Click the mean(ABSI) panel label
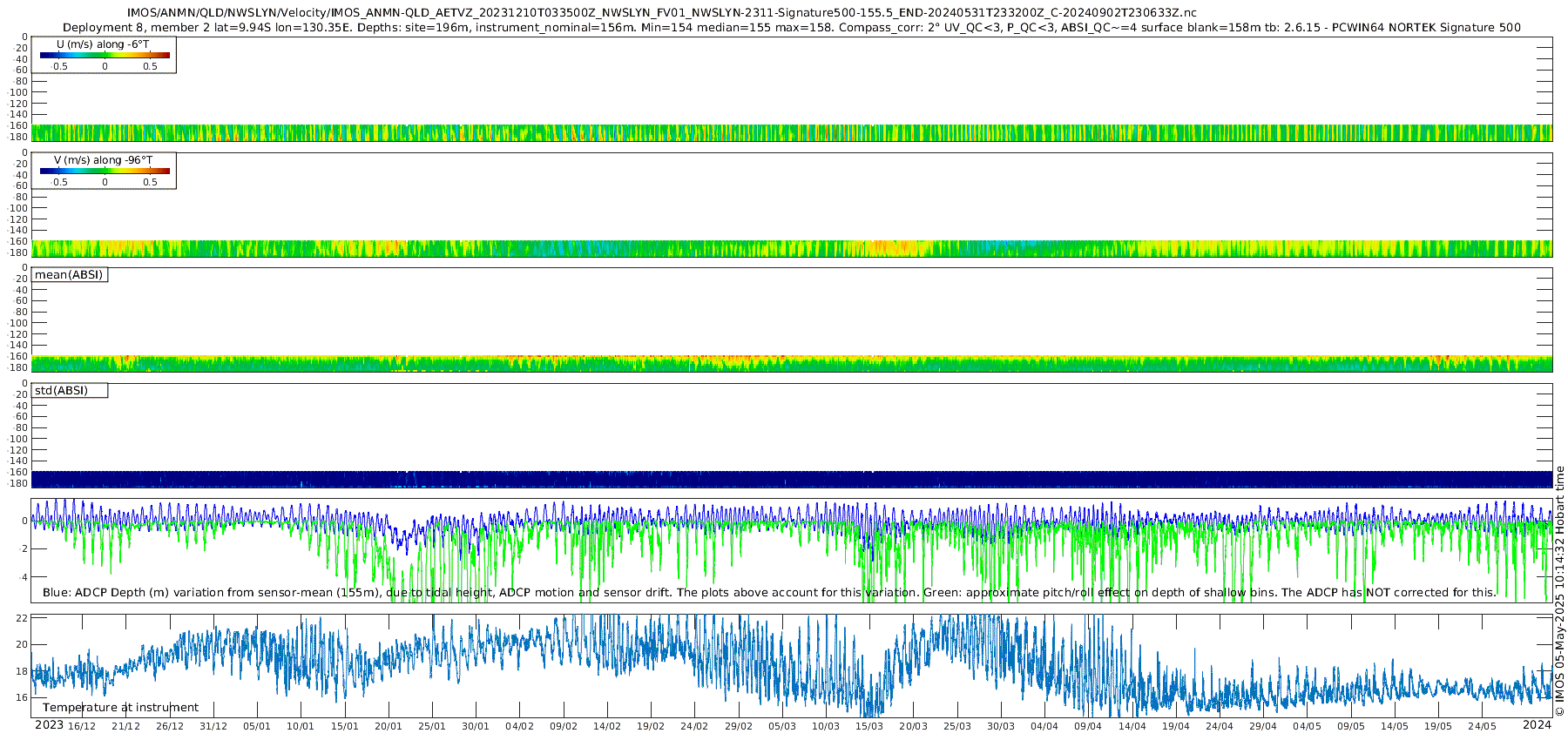 click(x=69, y=275)
